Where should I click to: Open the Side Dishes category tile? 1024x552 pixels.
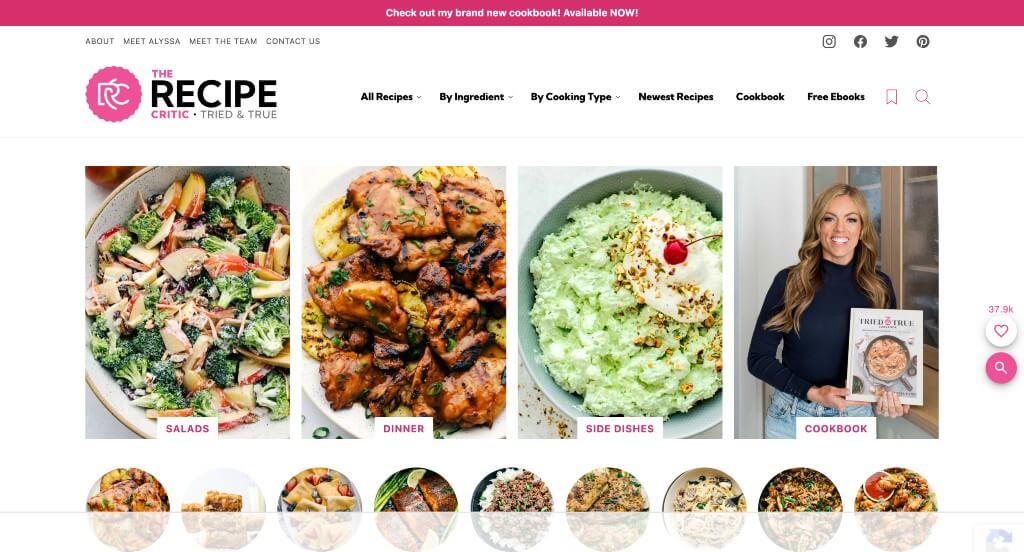pyautogui.click(x=620, y=302)
